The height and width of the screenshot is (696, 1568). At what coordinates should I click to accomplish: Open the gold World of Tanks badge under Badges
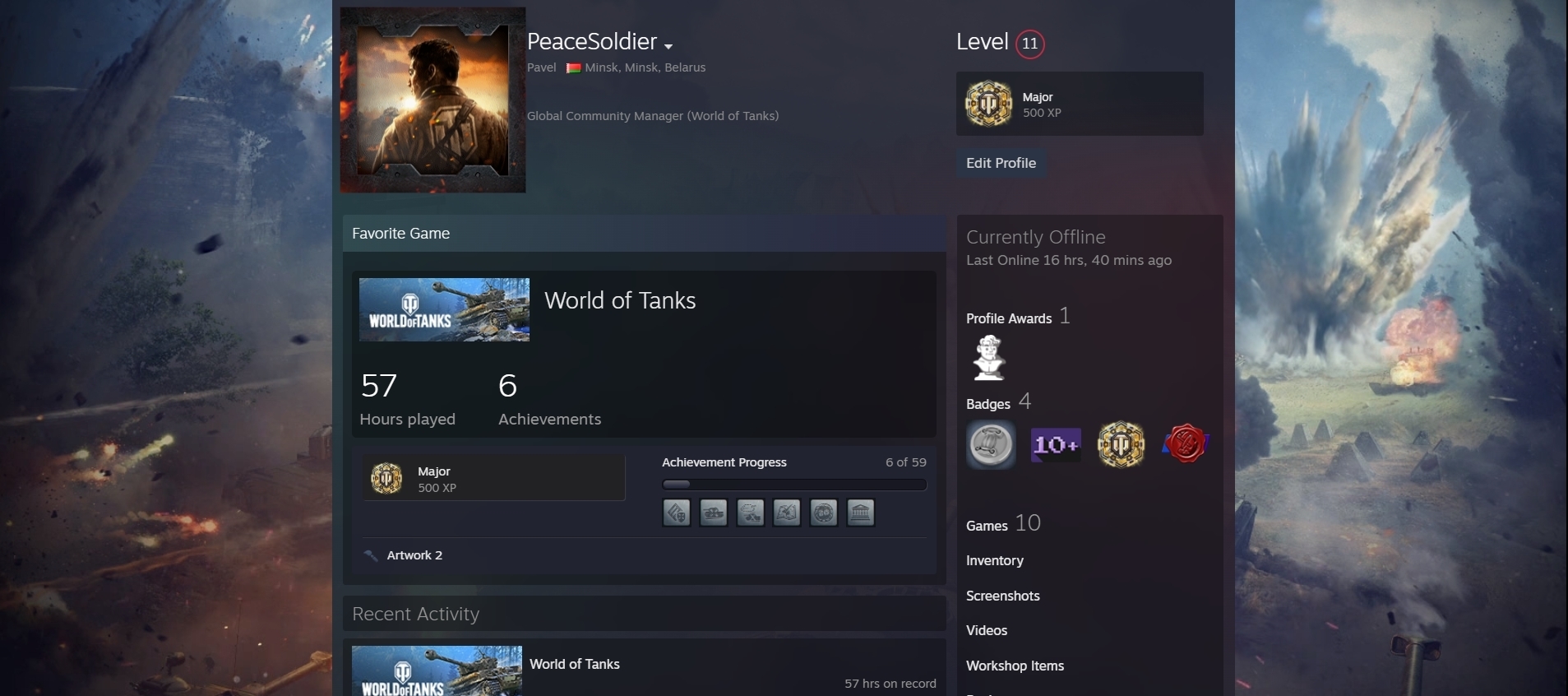(x=1121, y=445)
